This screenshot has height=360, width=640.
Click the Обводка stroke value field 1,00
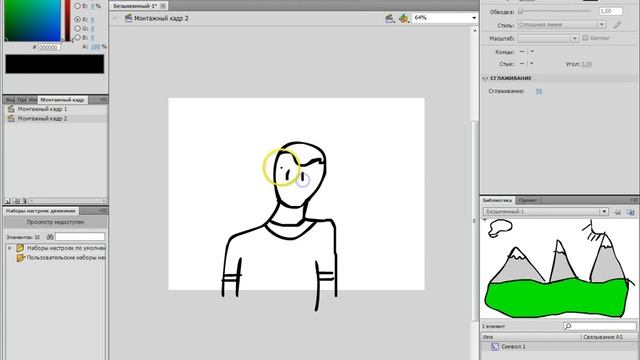pyautogui.click(x=611, y=11)
